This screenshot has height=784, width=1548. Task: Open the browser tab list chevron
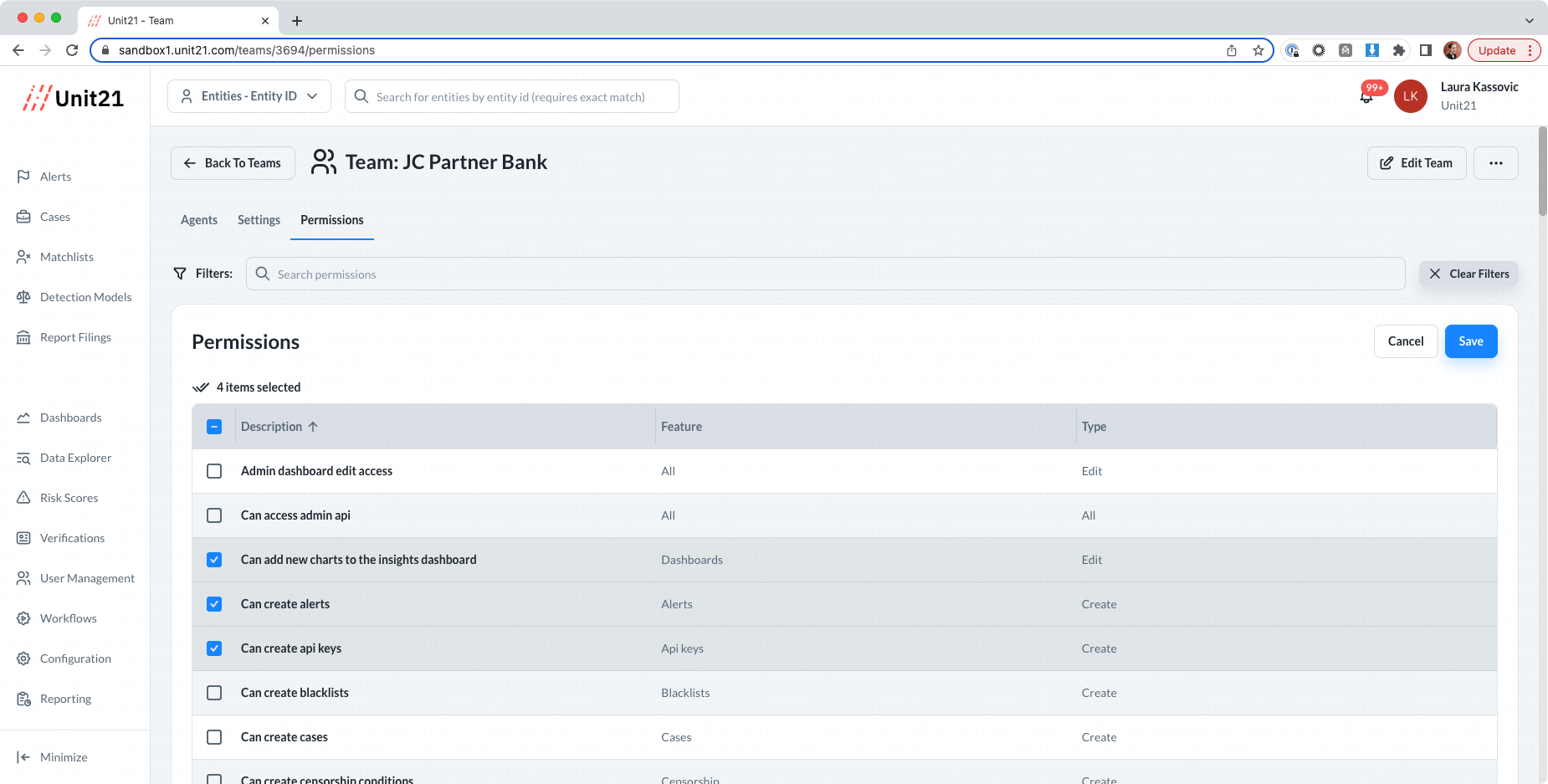tap(1530, 20)
